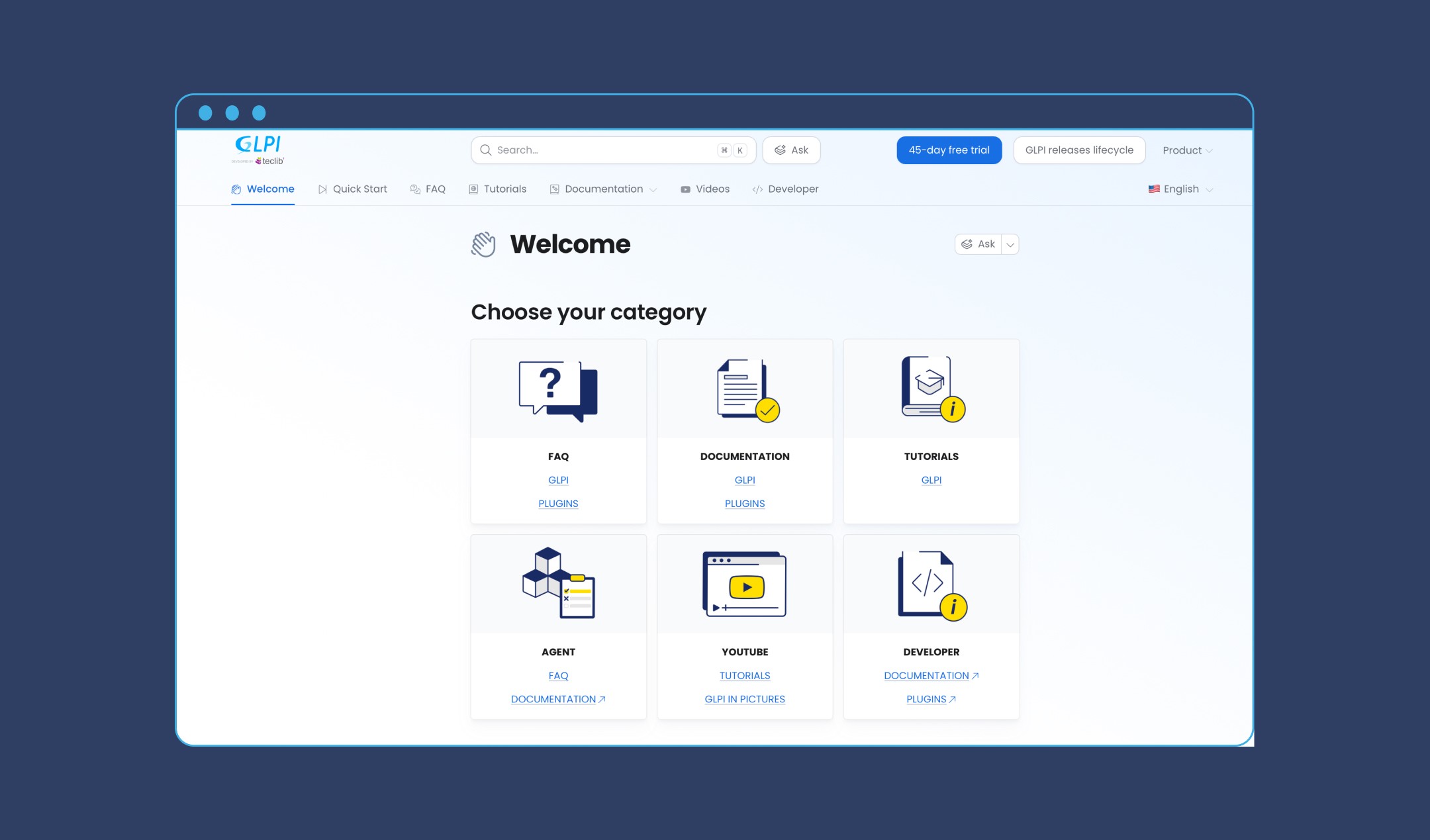Image resolution: width=1430 pixels, height=840 pixels.
Task: Click the waving hand icon beside Welcome
Action: coord(483,244)
